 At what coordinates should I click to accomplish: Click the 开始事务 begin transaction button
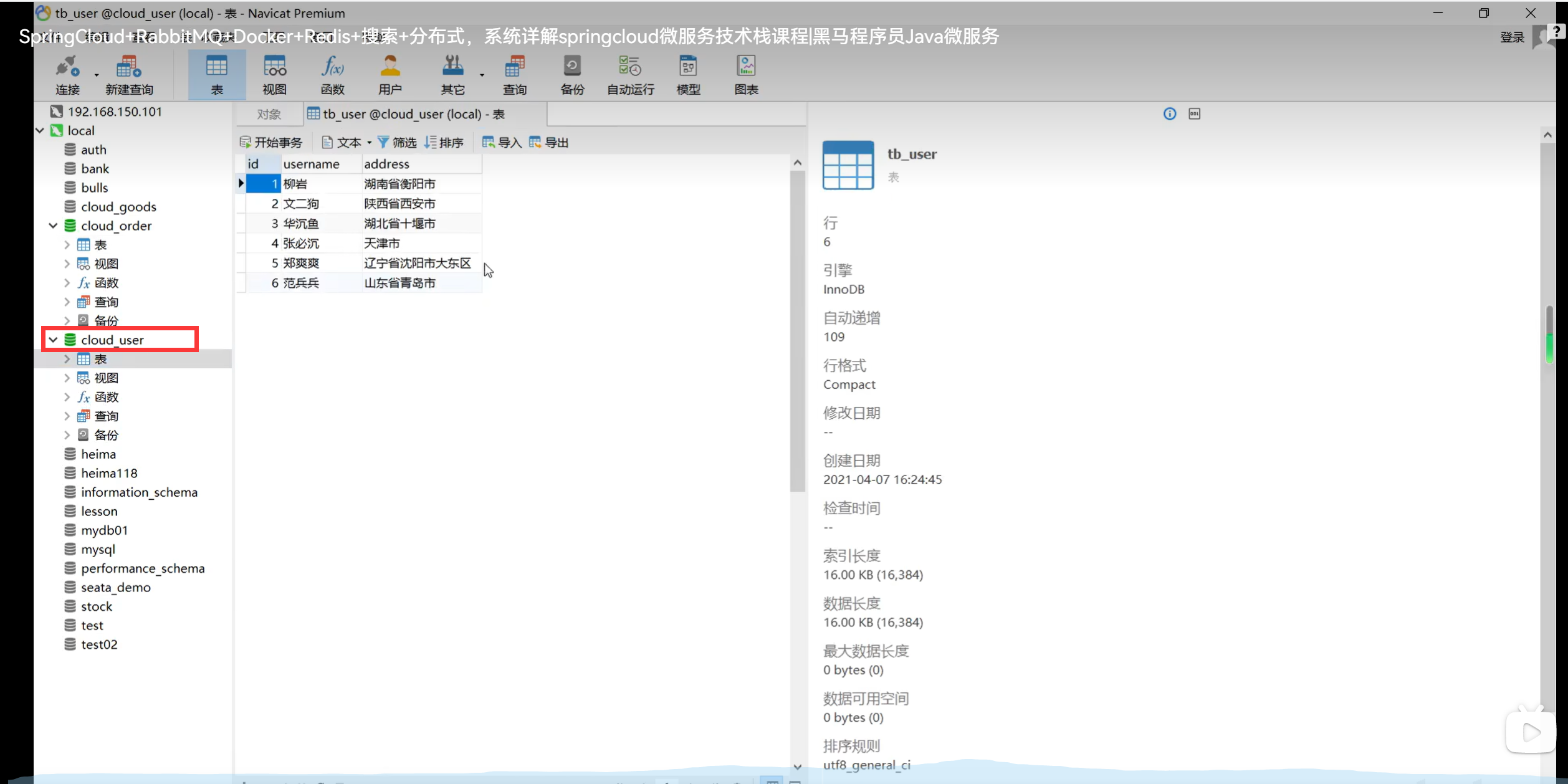pos(272,143)
